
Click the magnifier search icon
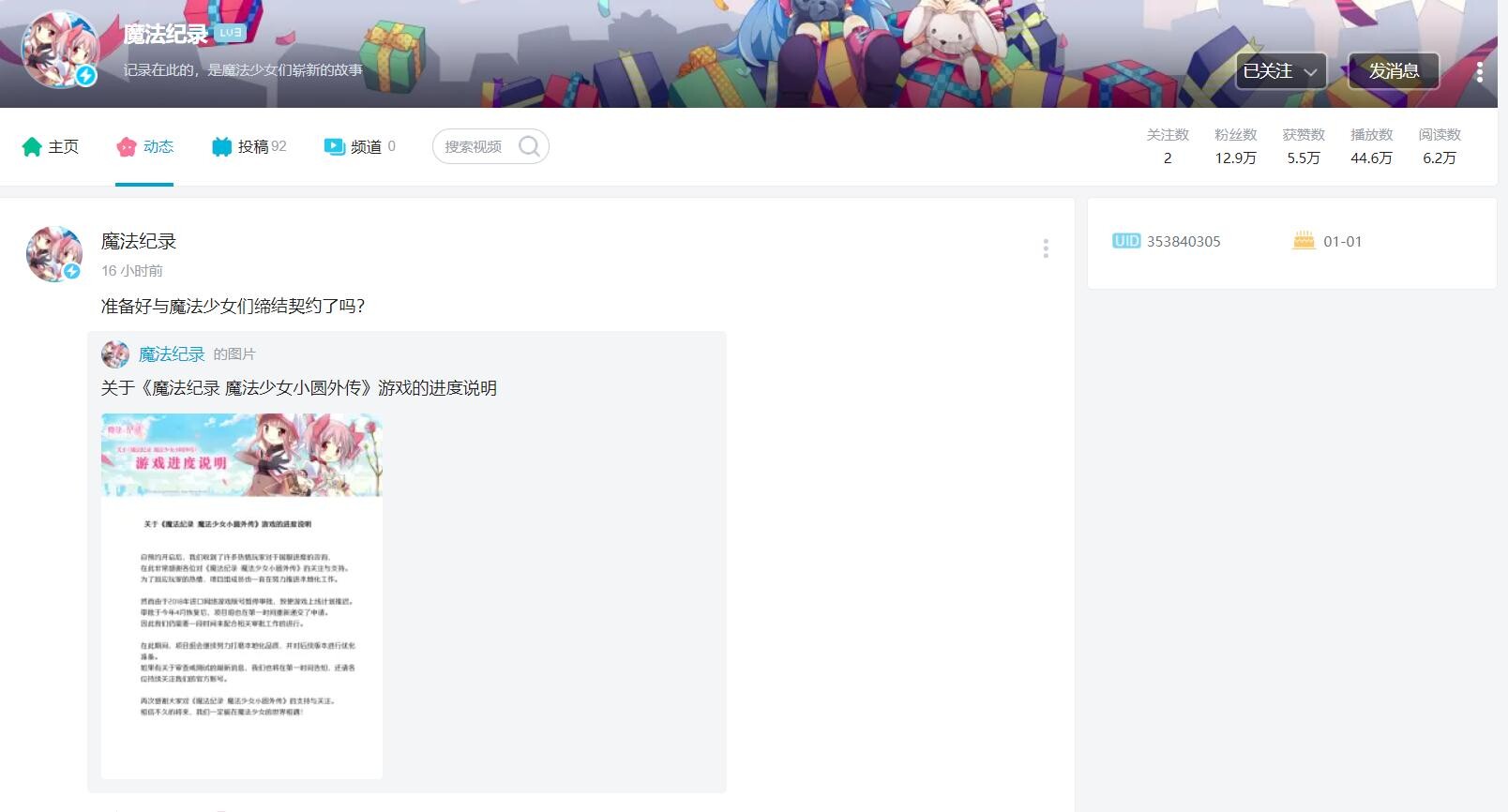pos(529,146)
